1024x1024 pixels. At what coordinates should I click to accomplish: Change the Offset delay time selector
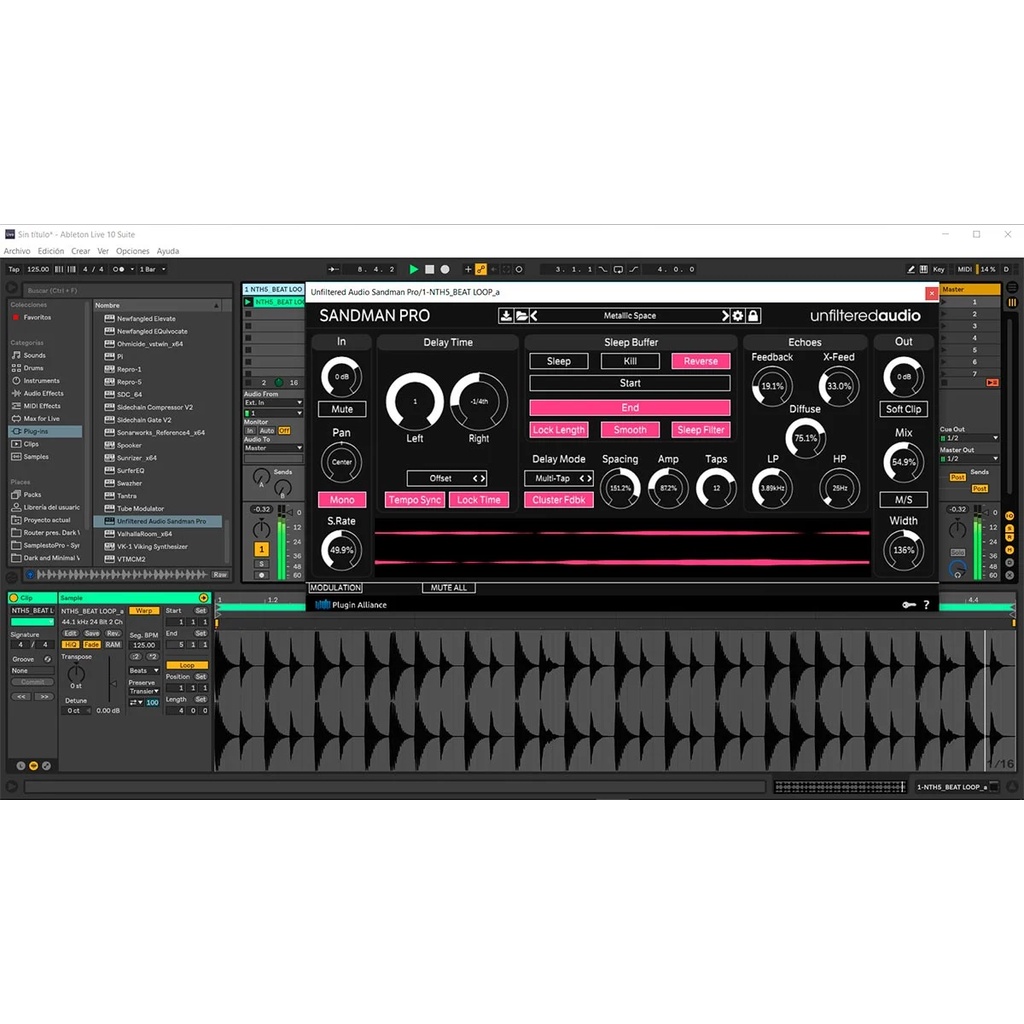(x=447, y=479)
